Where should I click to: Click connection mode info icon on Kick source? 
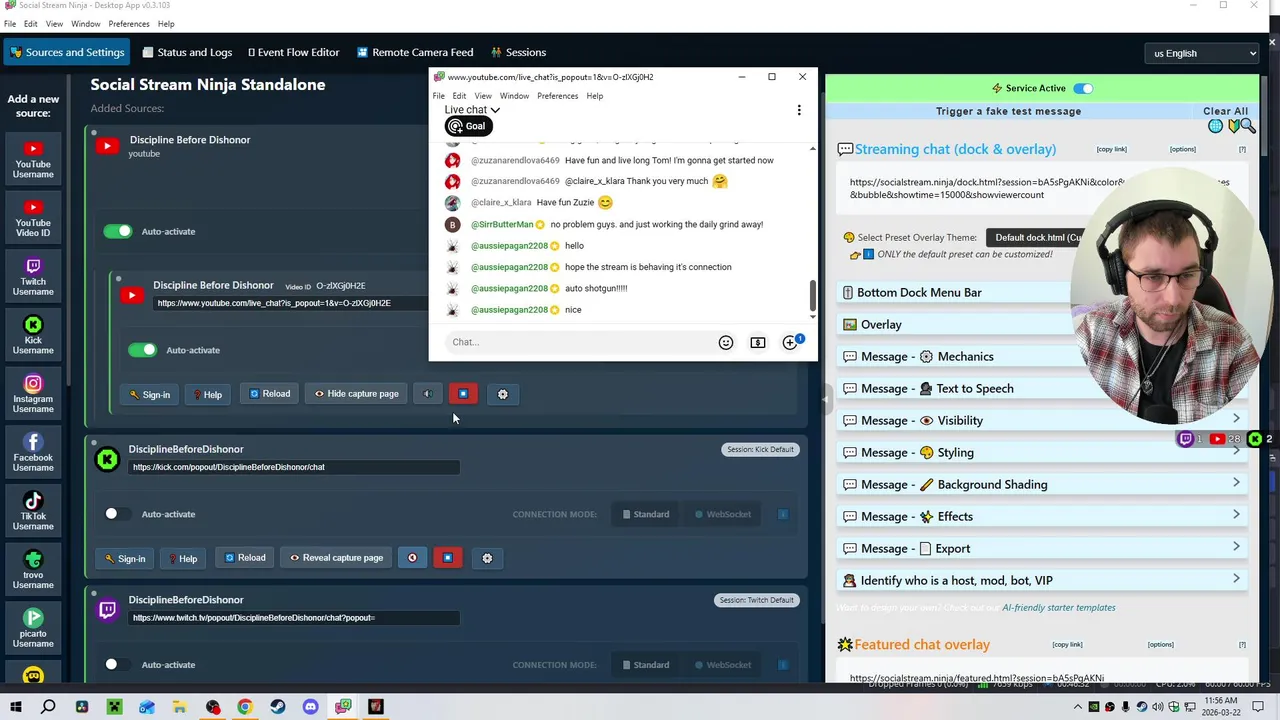pos(783,514)
